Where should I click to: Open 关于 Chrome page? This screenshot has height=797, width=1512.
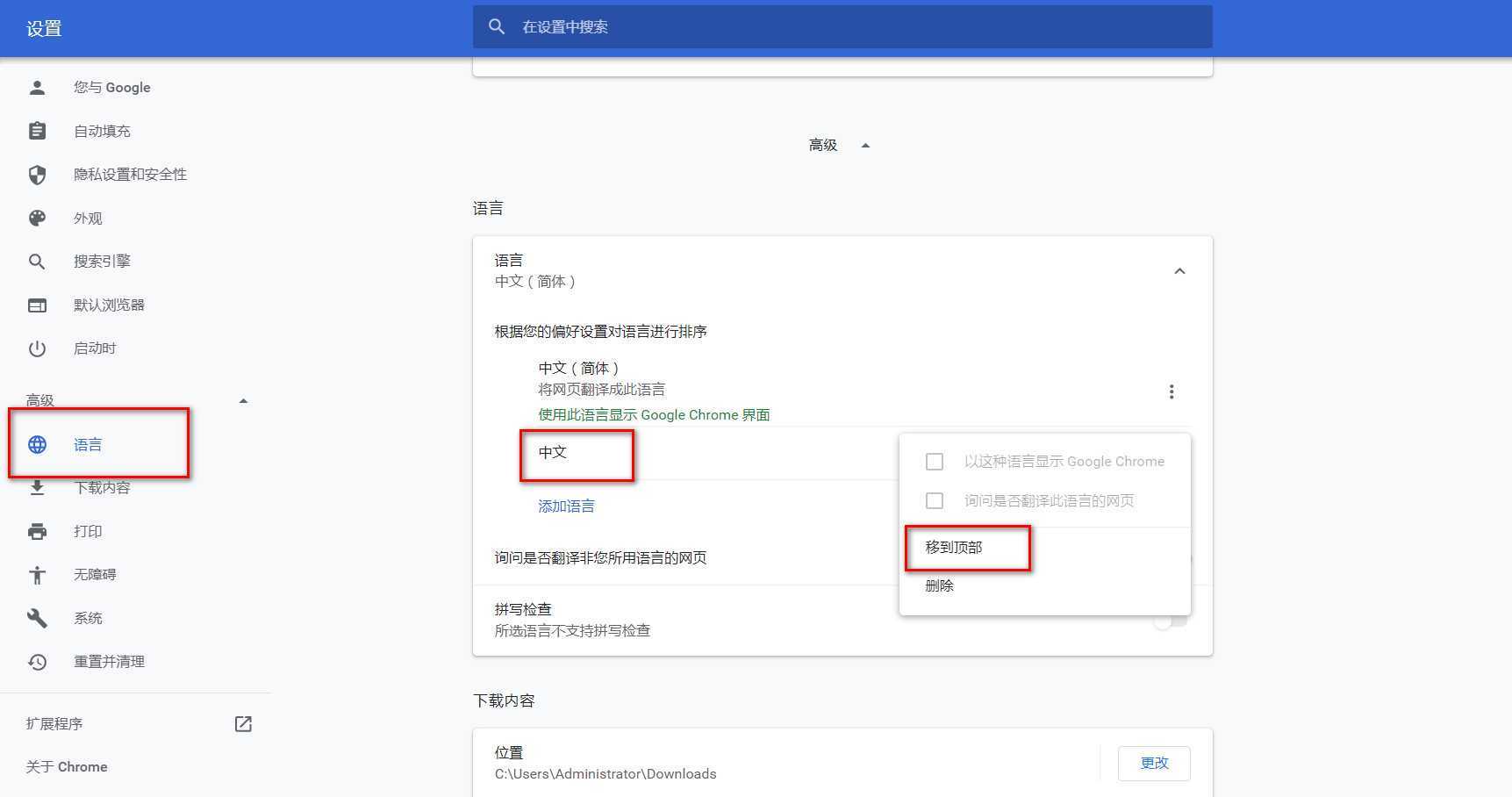(67, 767)
